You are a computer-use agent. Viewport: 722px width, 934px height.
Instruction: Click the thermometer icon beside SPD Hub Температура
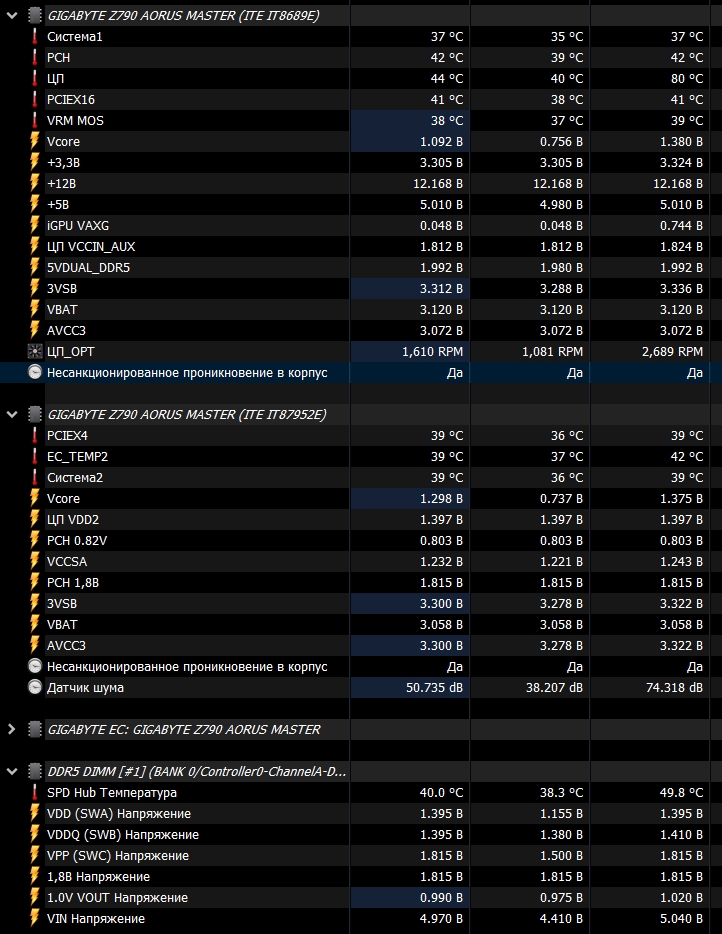coord(34,792)
